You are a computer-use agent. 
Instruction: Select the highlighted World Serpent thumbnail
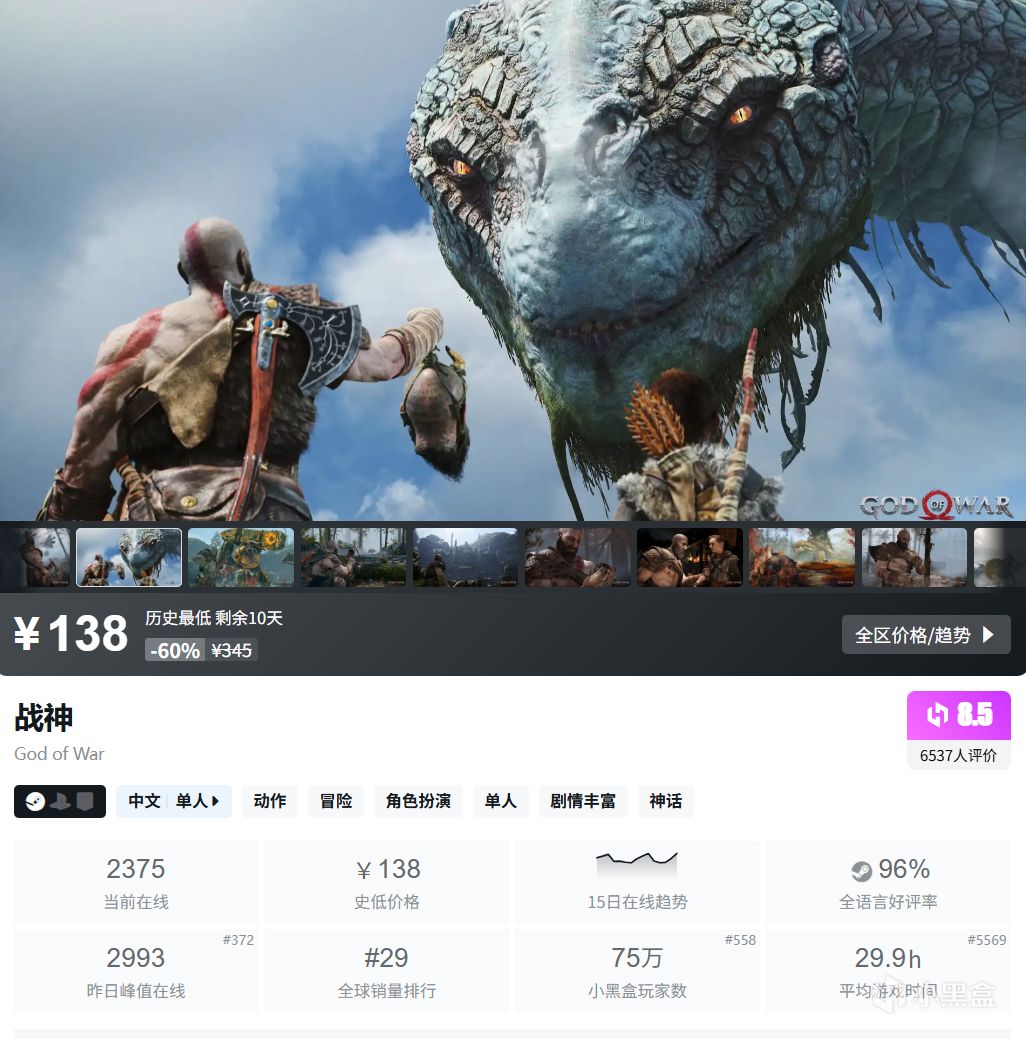129,557
